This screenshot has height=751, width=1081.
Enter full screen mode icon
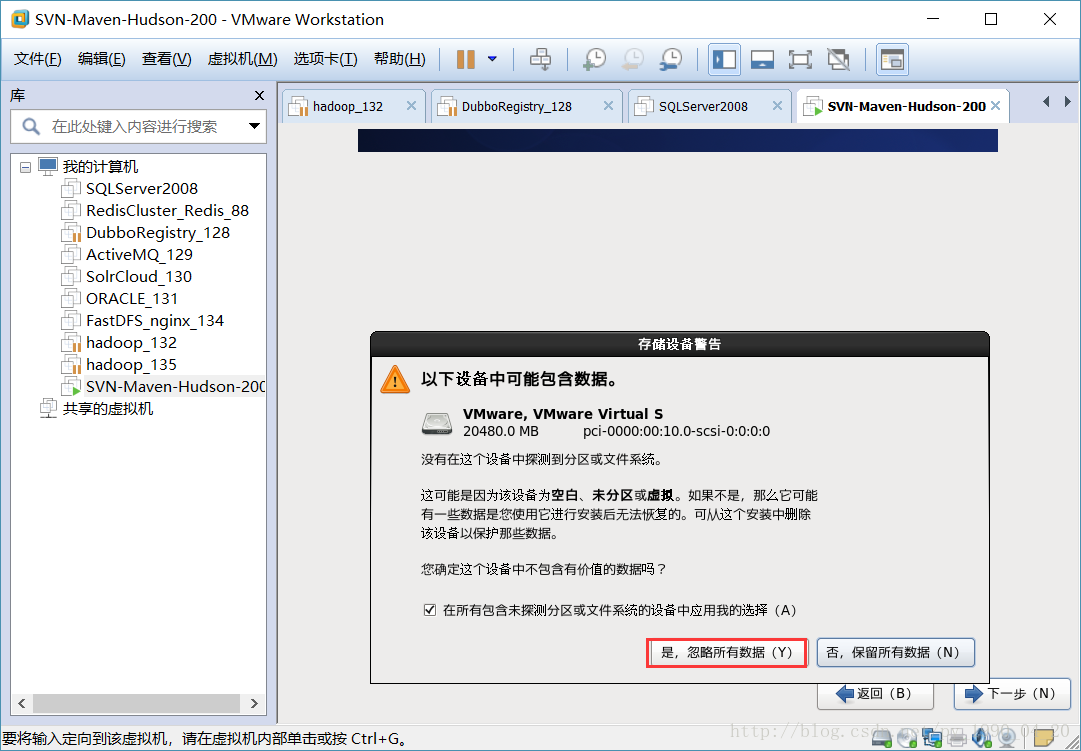pos(800,59)
